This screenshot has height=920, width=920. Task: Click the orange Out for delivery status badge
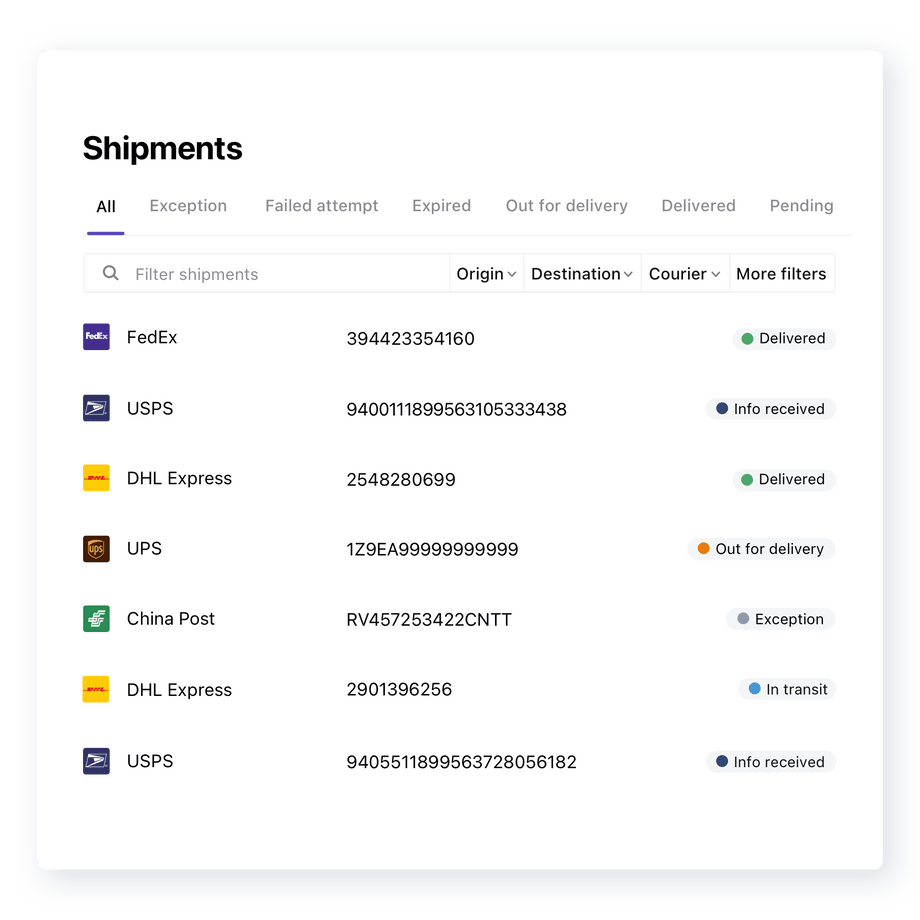pos(761,549)
